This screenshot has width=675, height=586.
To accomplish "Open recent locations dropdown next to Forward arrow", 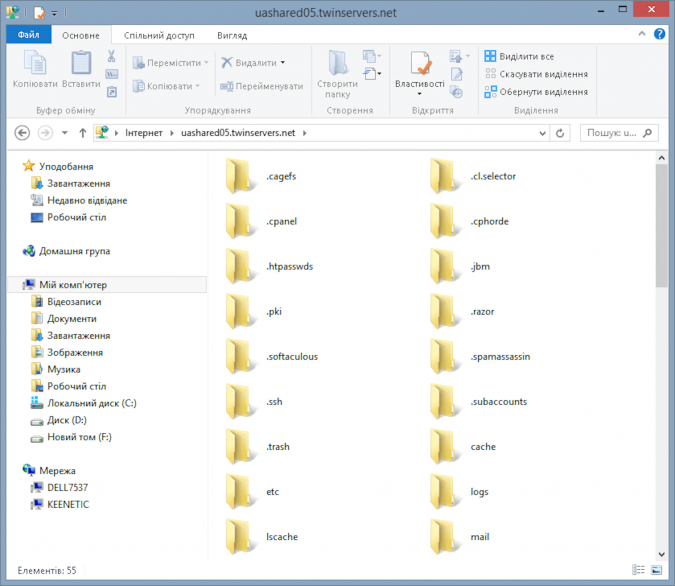I will coord(64,132).
